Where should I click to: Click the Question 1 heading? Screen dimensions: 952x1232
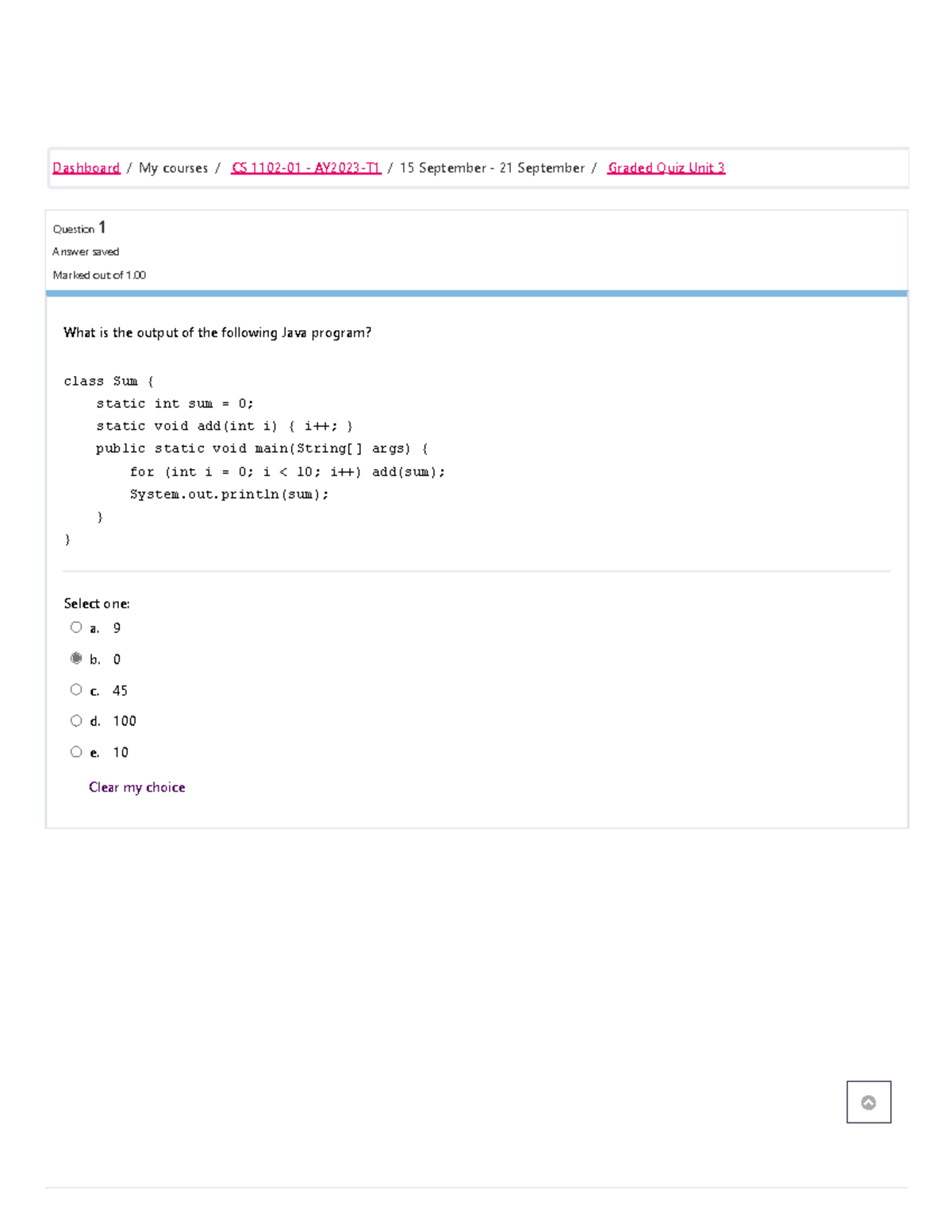point(79,228)
